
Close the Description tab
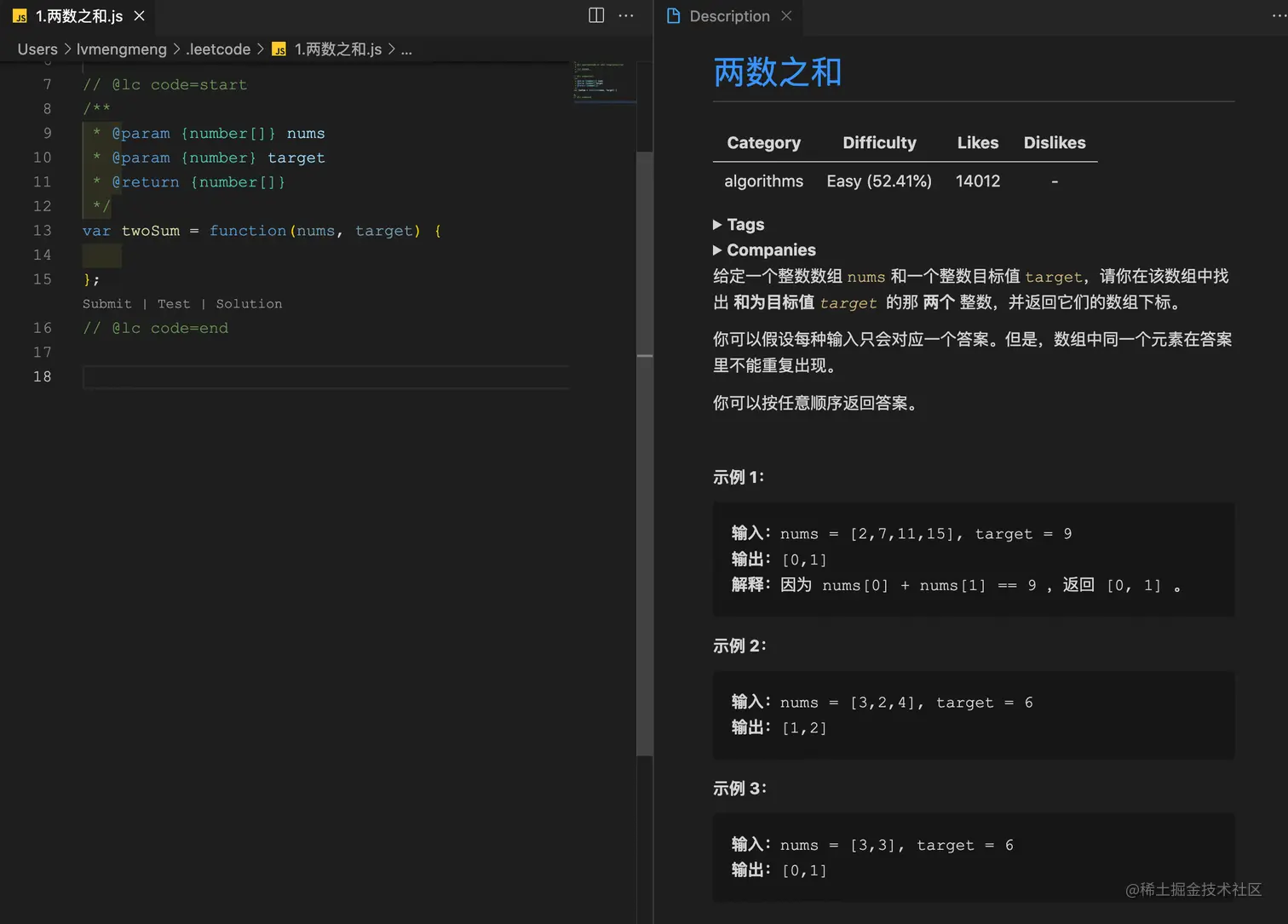tap(786, 15)
